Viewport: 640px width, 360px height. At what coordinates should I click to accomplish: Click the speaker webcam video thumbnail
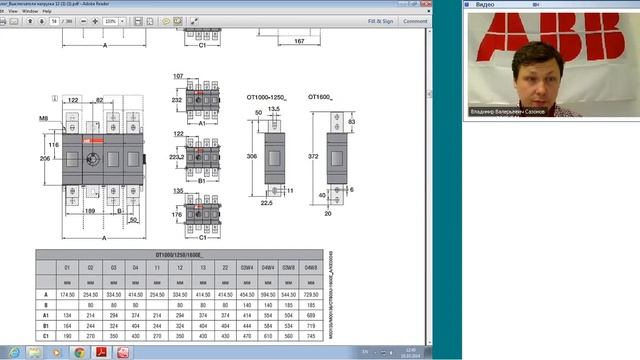[553, 65]
